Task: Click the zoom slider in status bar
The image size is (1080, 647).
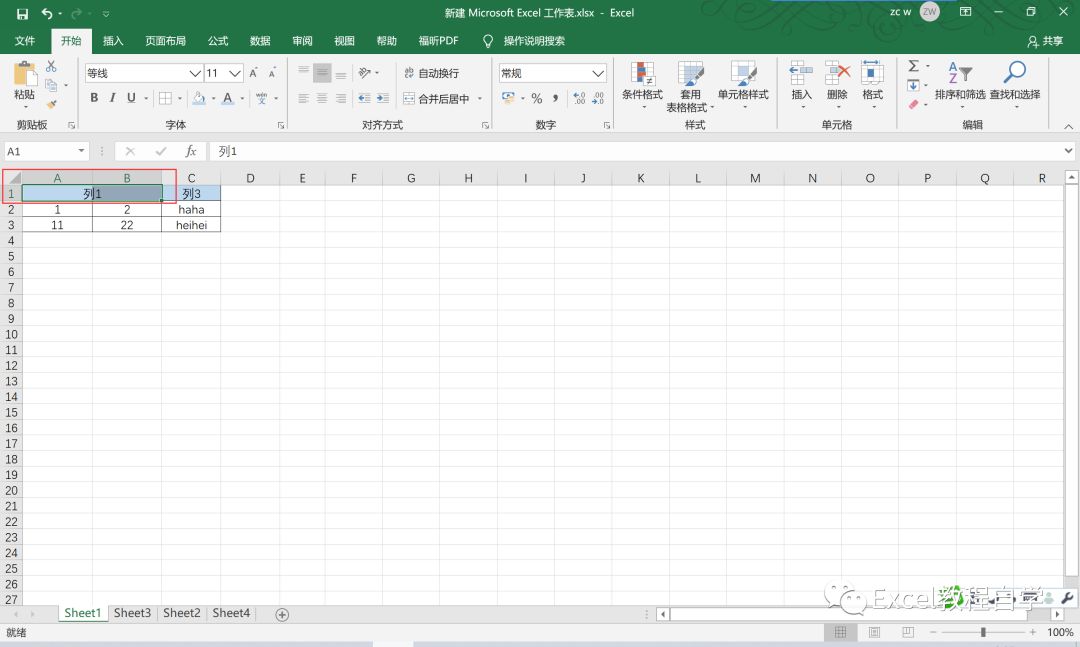Action: coord(983,632)
